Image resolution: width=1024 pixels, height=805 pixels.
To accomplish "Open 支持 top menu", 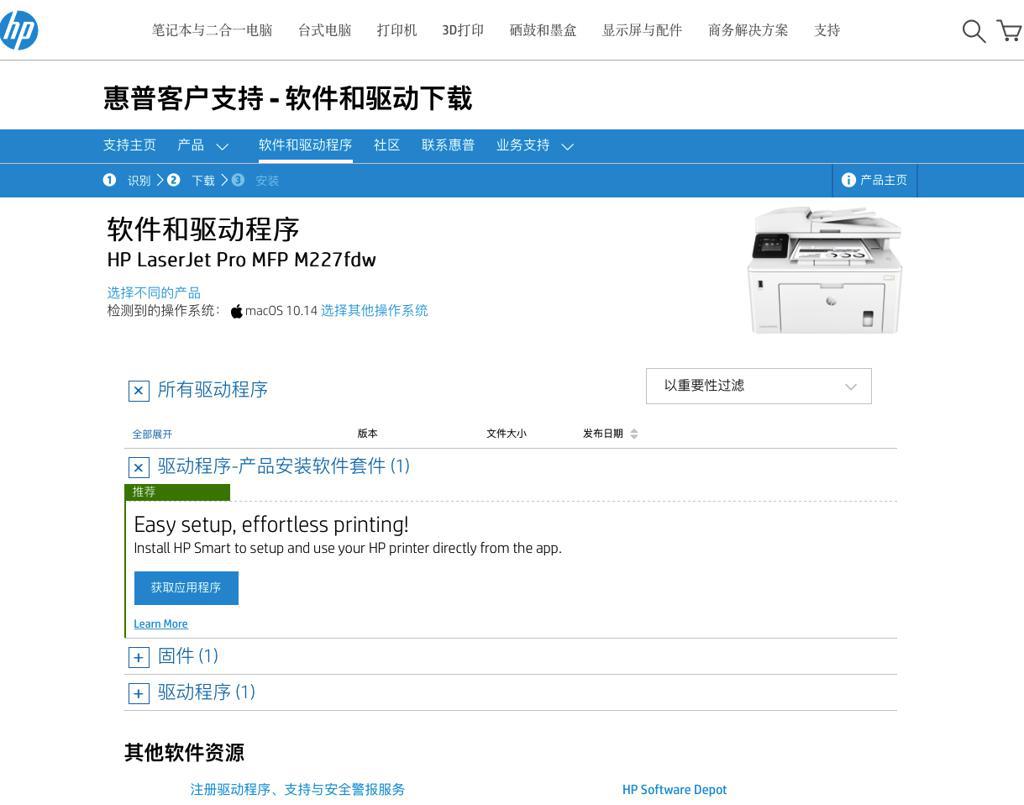I will (x=827, y=30).
